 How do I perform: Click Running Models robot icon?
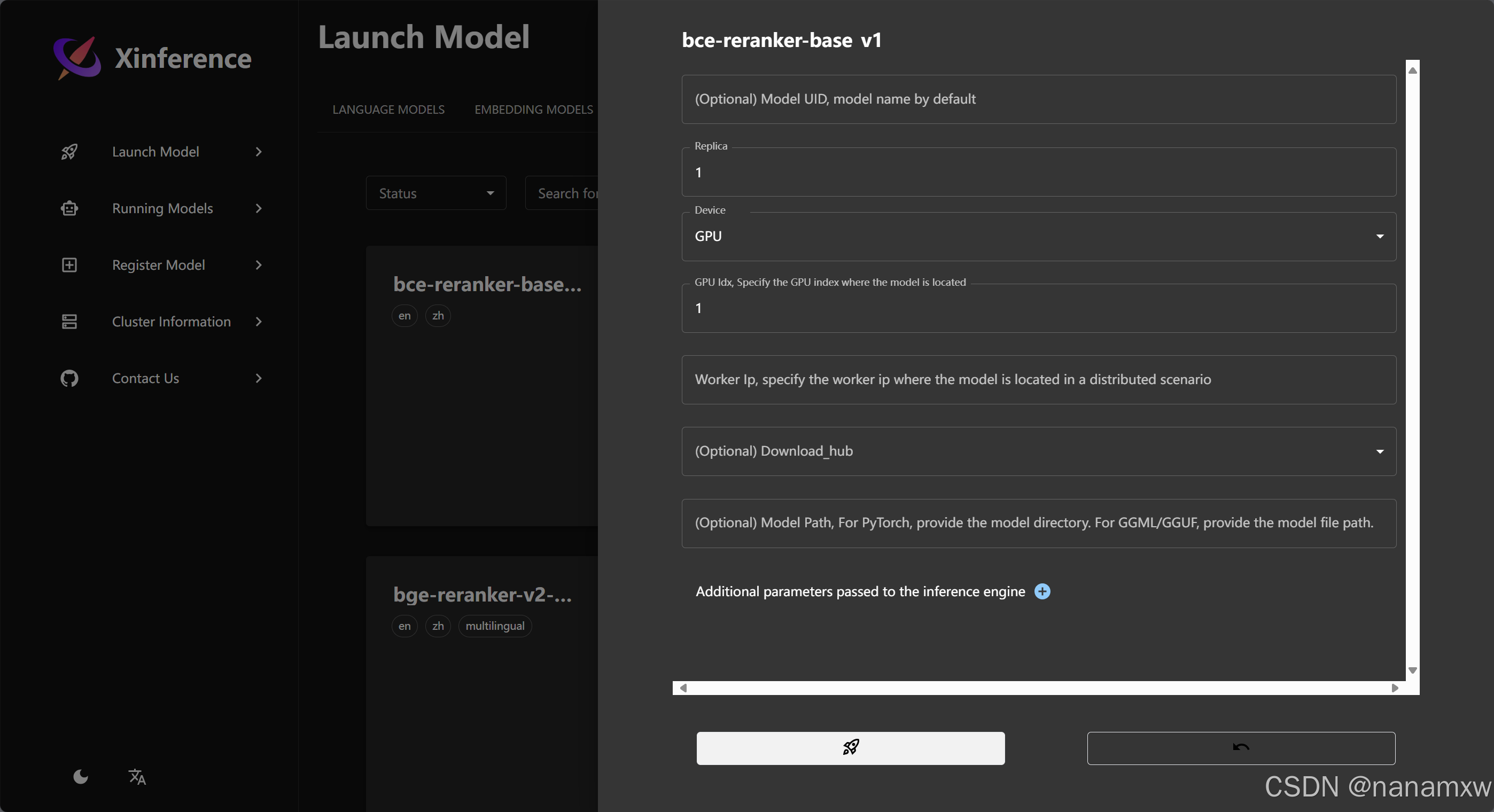(69, 208)
